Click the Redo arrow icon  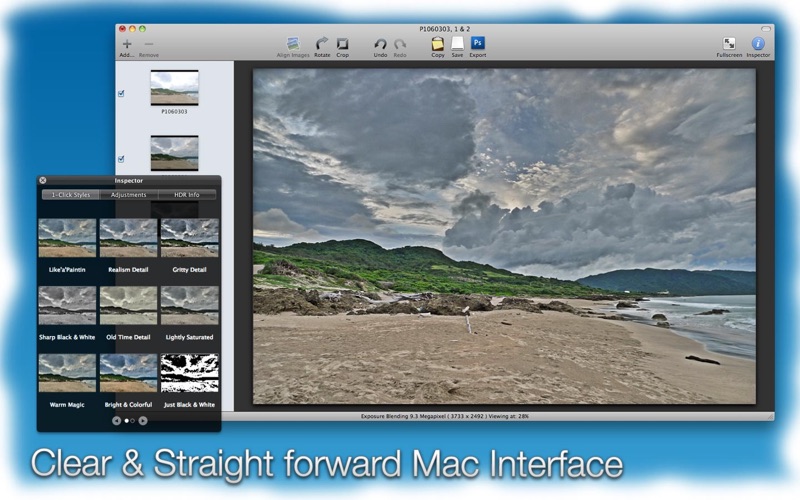click(400, 44)
